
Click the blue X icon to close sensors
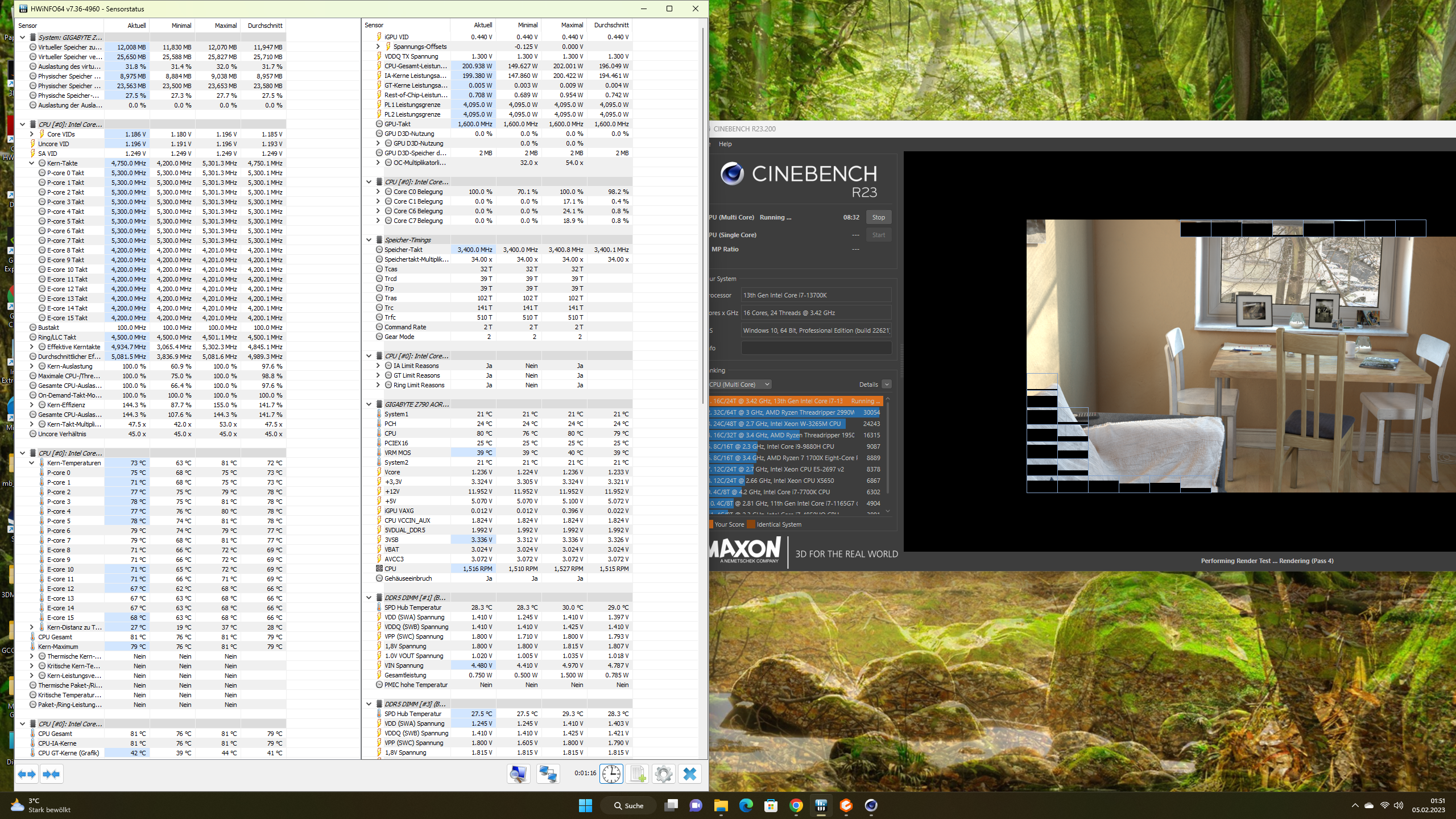pos(689,773)
